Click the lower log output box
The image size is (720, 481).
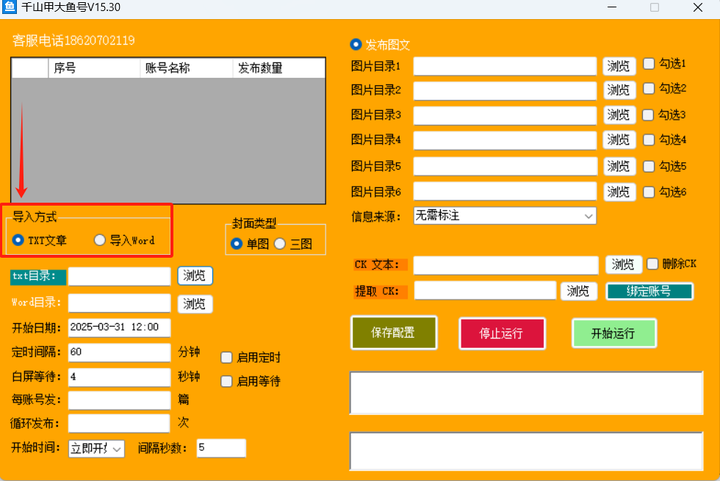(526, 451)
